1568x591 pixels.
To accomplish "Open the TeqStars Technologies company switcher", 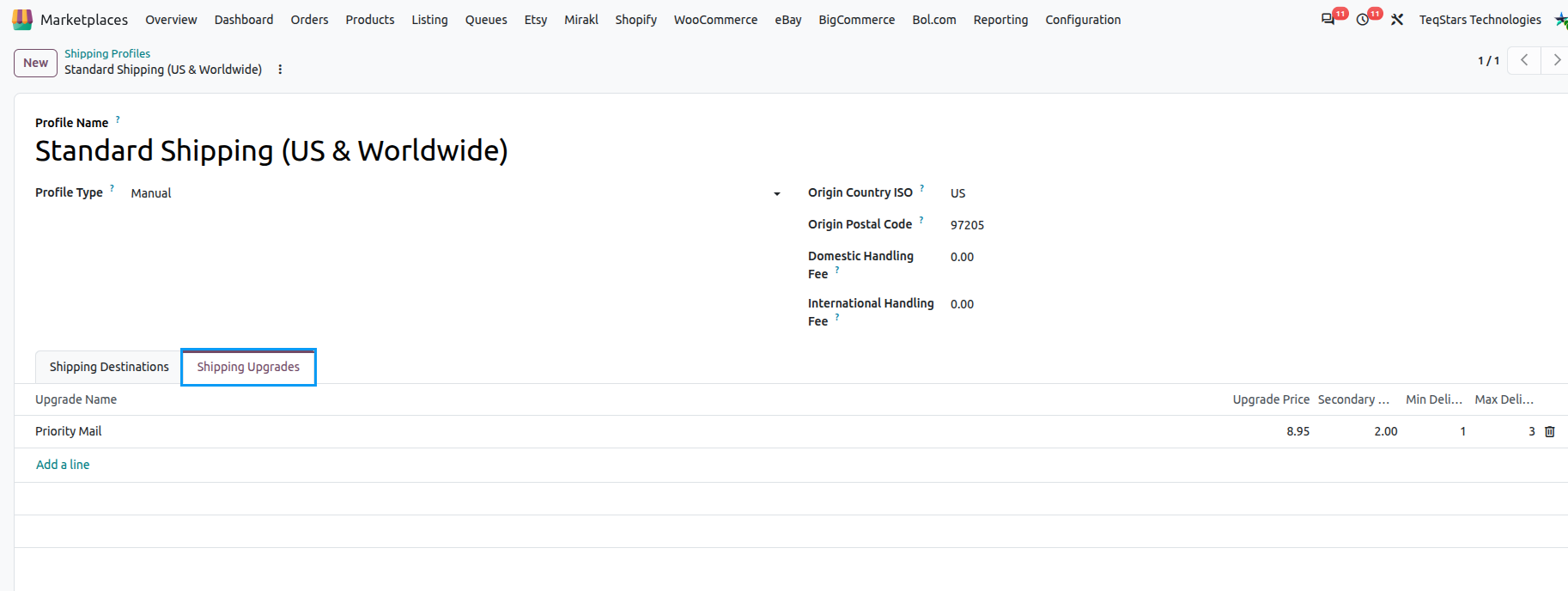I will point(1480,20).
